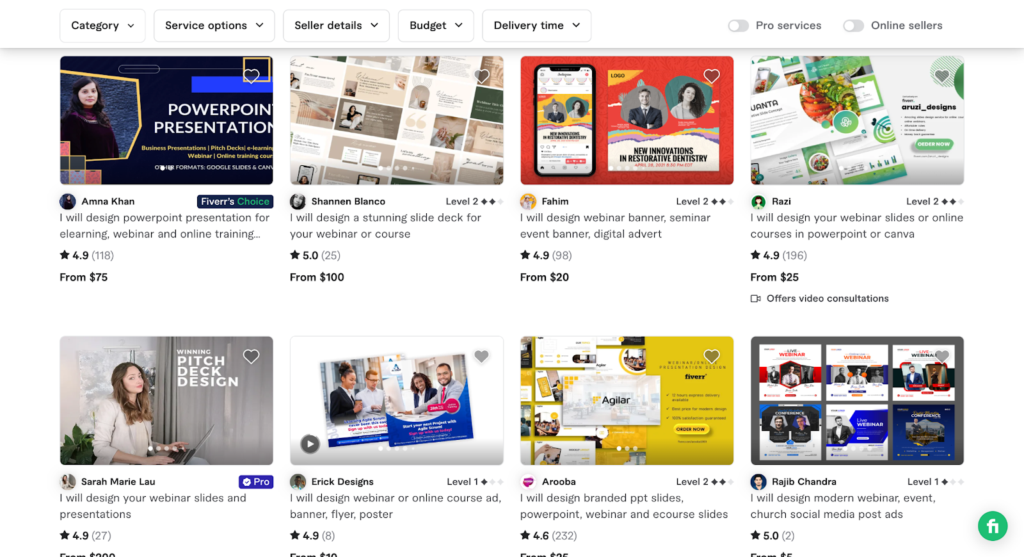Open Fiverr assistant floating button
Screen dimensions: 1024x557
pyautogui.click(x=993, y=526)
